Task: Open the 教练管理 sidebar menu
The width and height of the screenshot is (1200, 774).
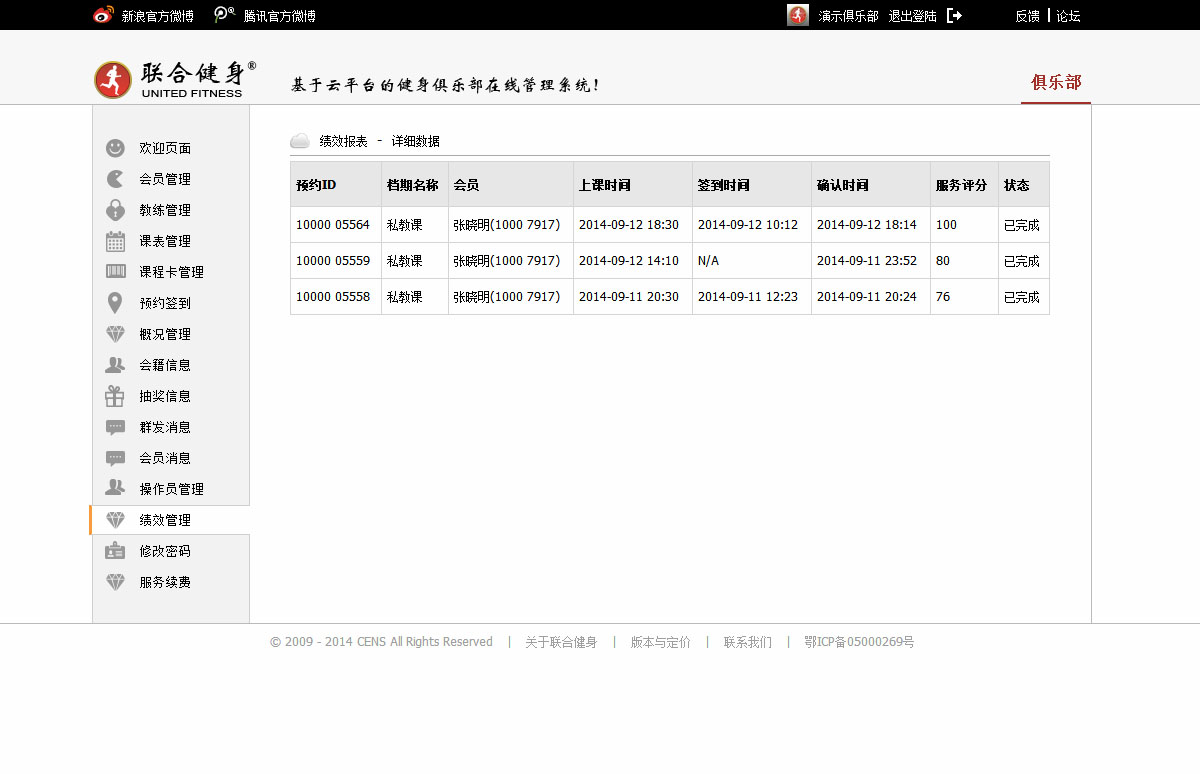Action: [x=165, y=210]
